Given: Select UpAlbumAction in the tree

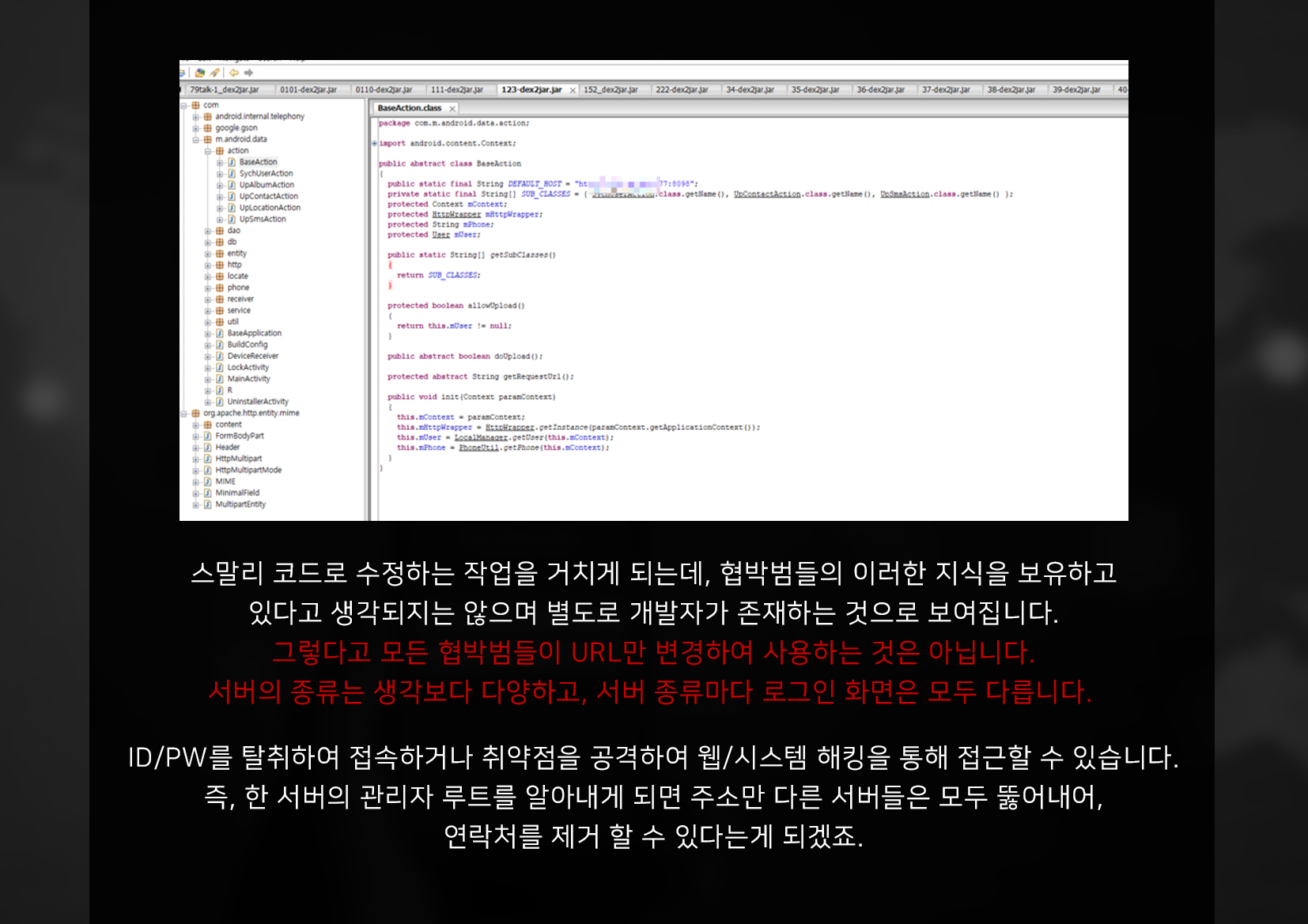Looking at the screenshot, I should tap(267, 185).
